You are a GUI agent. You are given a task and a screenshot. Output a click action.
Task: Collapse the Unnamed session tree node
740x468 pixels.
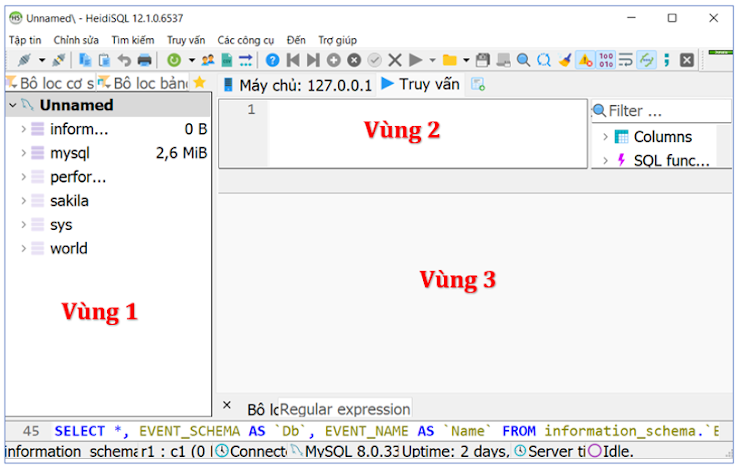(x=13, y=105)
